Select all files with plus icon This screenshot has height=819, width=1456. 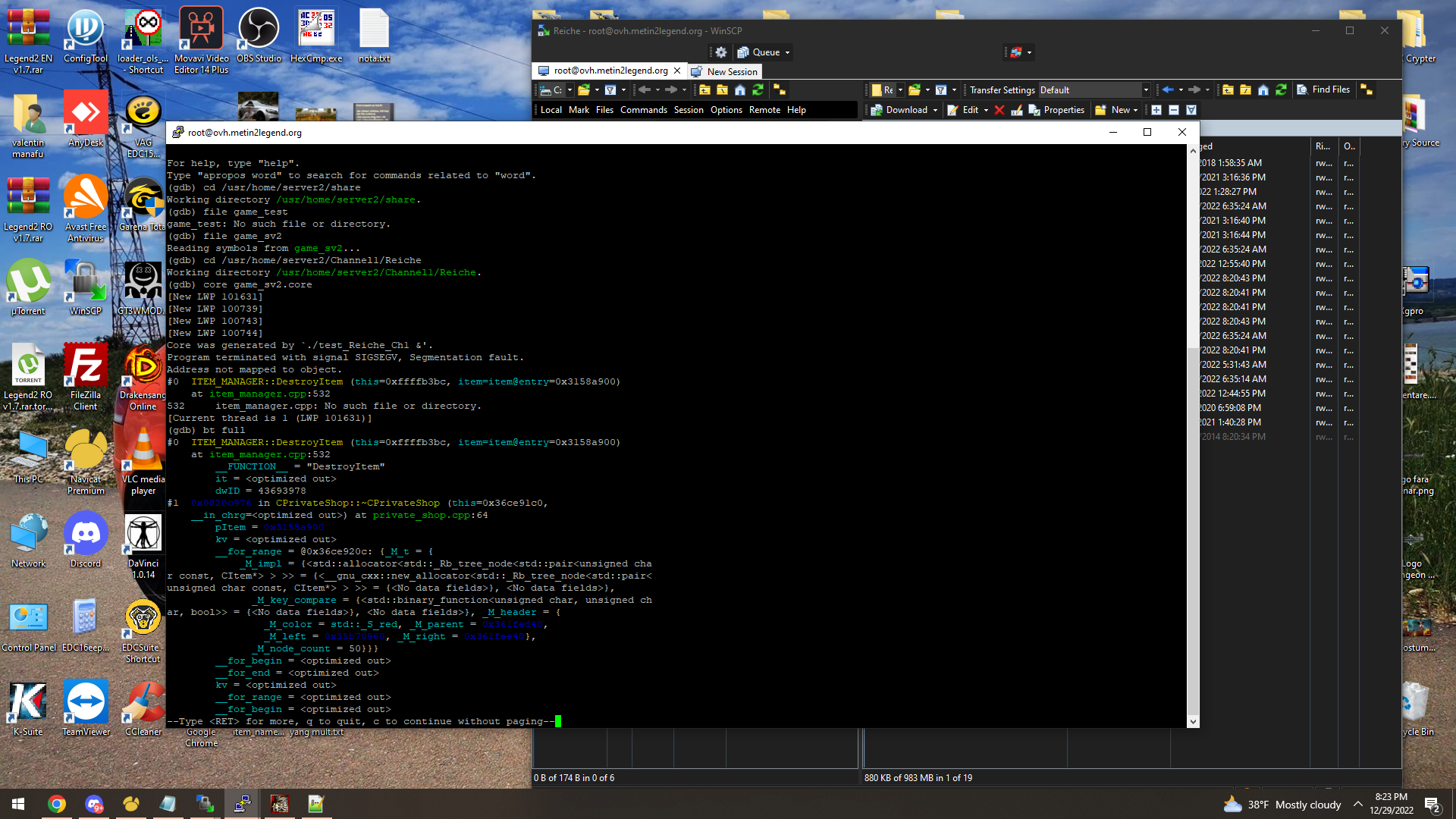(1156, 110)
